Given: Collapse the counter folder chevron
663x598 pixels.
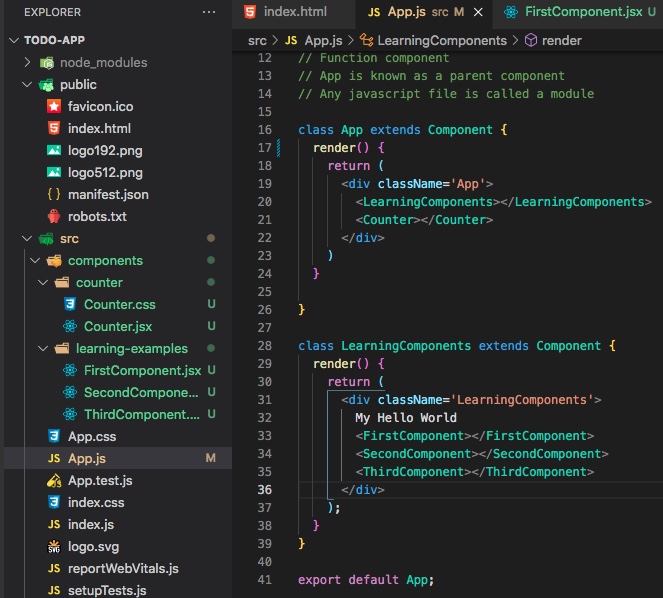Looking at the screenshot, I should 43,283.
